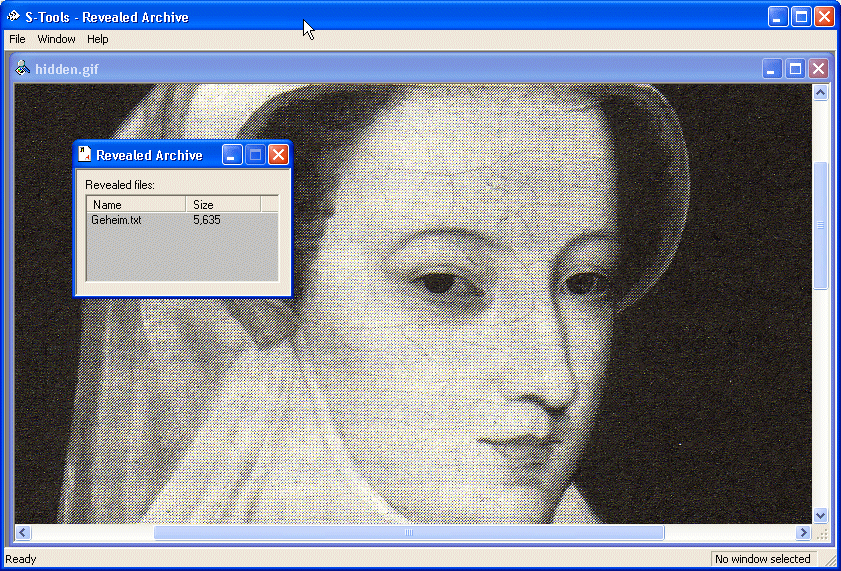Click the vertical scrollbar thumb
841x571 pixels.
pyautogui.click(x=821, y=225)
